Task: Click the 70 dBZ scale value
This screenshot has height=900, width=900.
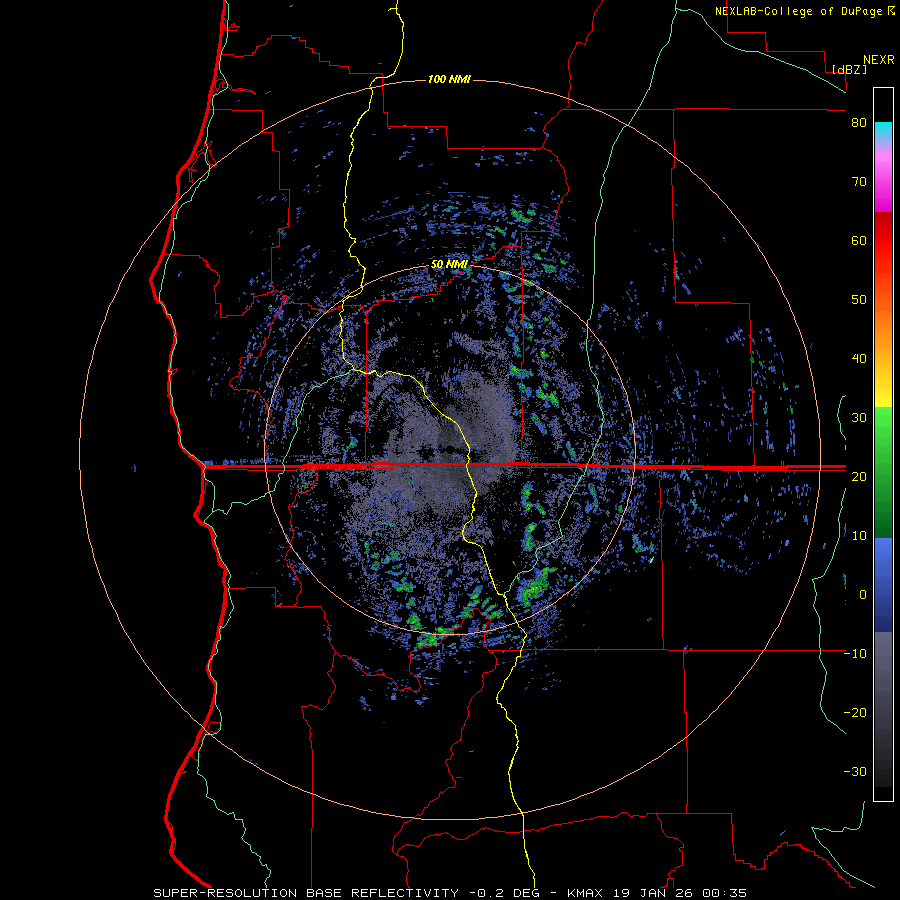Action: point(859,182)
